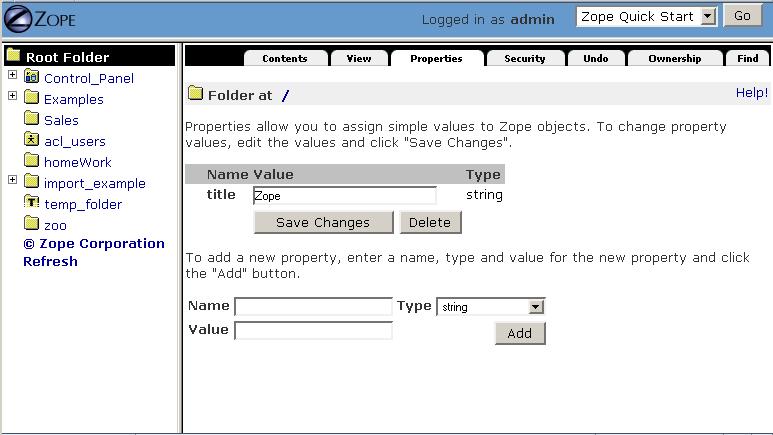This screenshot has width=773, height=435.
Task: Click the Root Folder icon
Action: tap(13, 56)
